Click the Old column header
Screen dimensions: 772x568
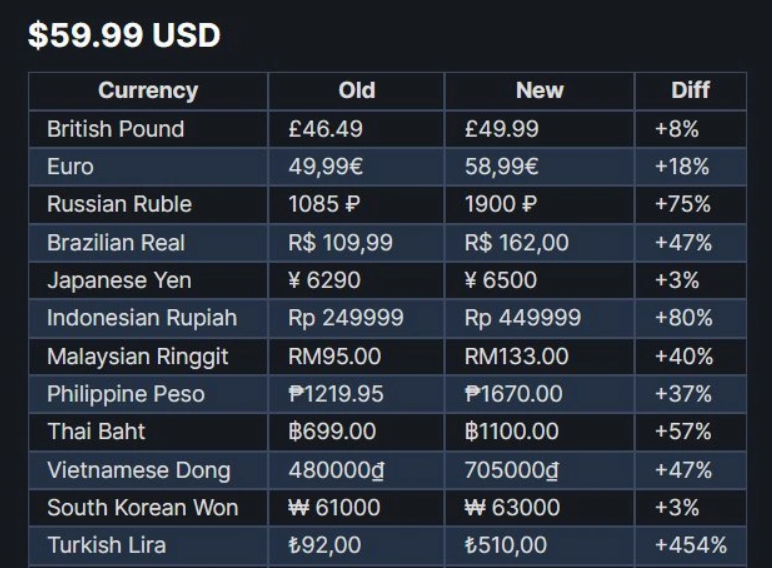point(356,91)
